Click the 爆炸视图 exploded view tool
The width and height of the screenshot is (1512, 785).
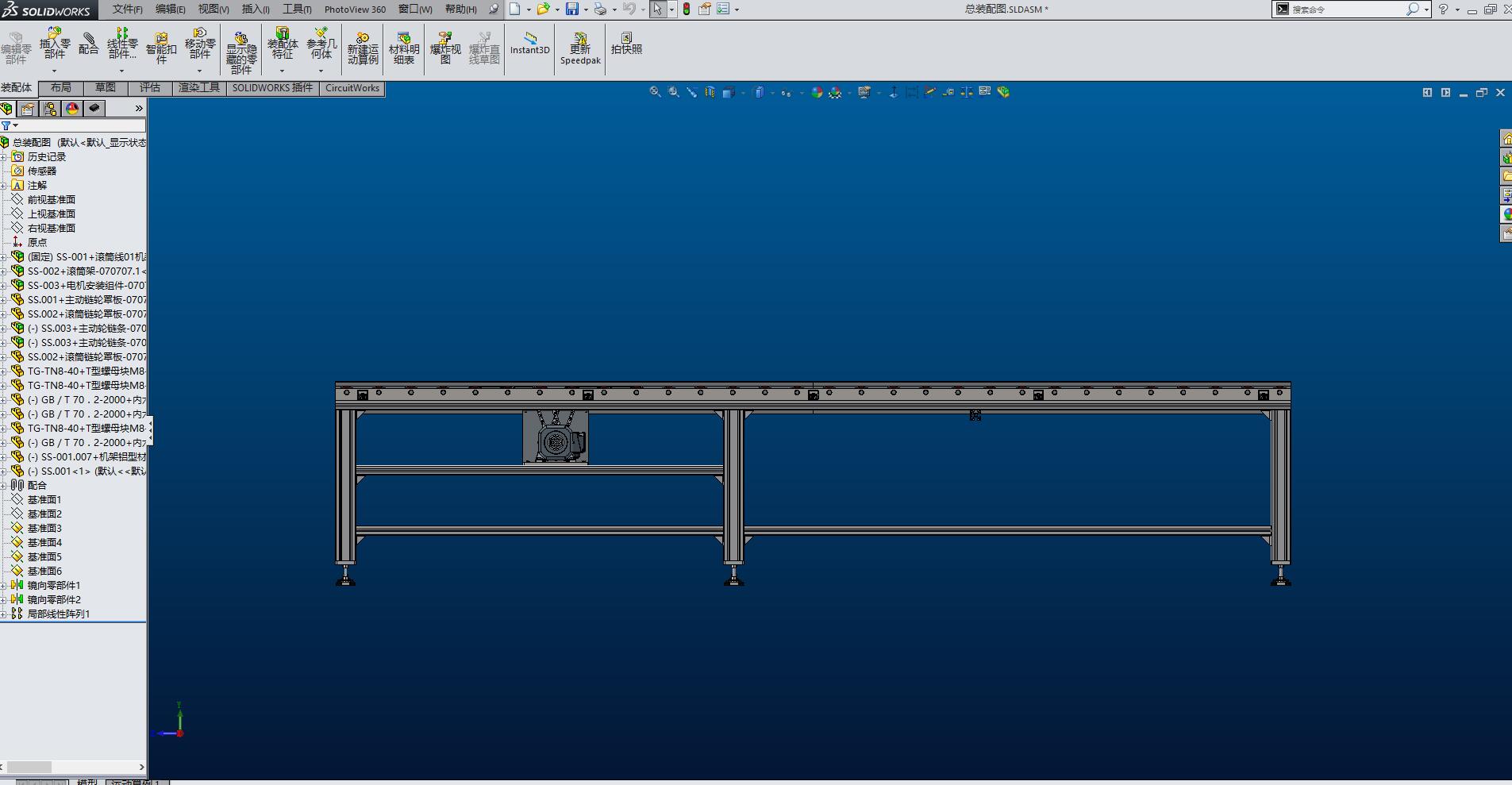(x=445, y=48)
